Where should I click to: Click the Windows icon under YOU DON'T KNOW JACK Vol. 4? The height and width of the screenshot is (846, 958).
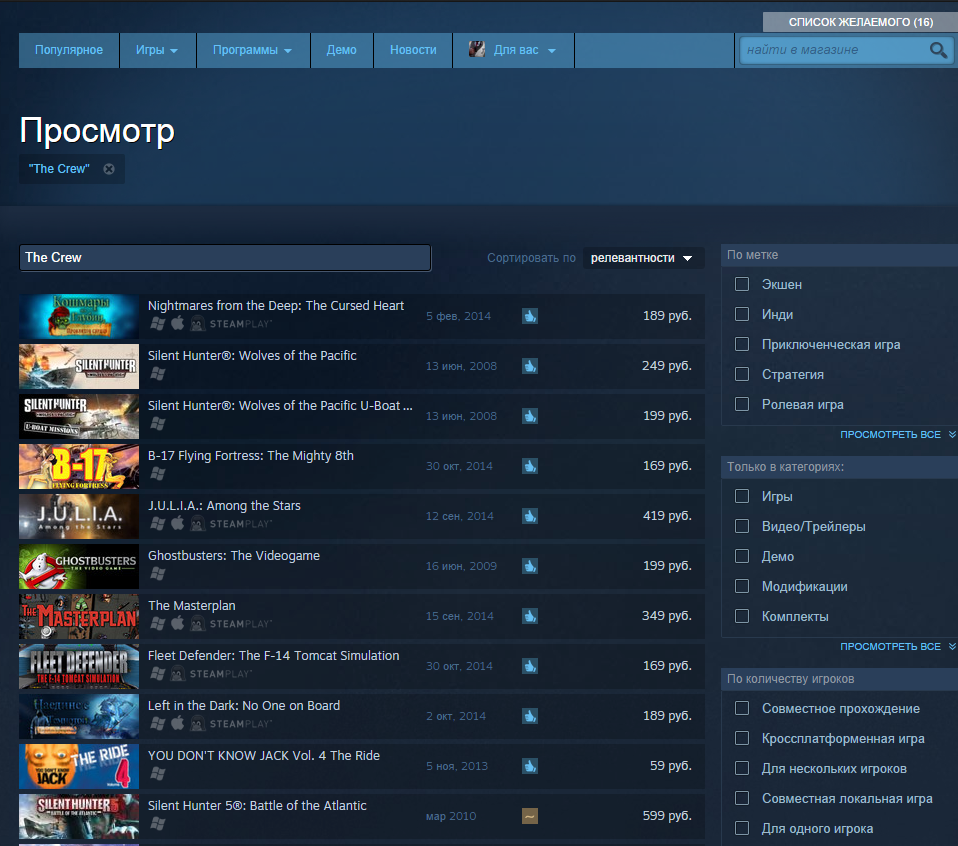coord(158,773)
